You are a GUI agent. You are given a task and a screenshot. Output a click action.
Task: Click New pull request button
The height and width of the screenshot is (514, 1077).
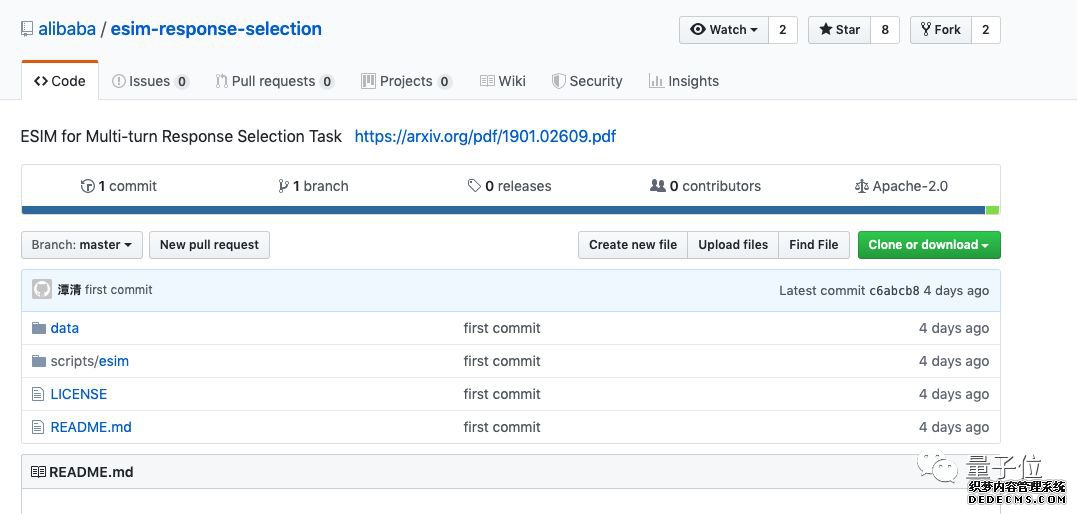209,245
